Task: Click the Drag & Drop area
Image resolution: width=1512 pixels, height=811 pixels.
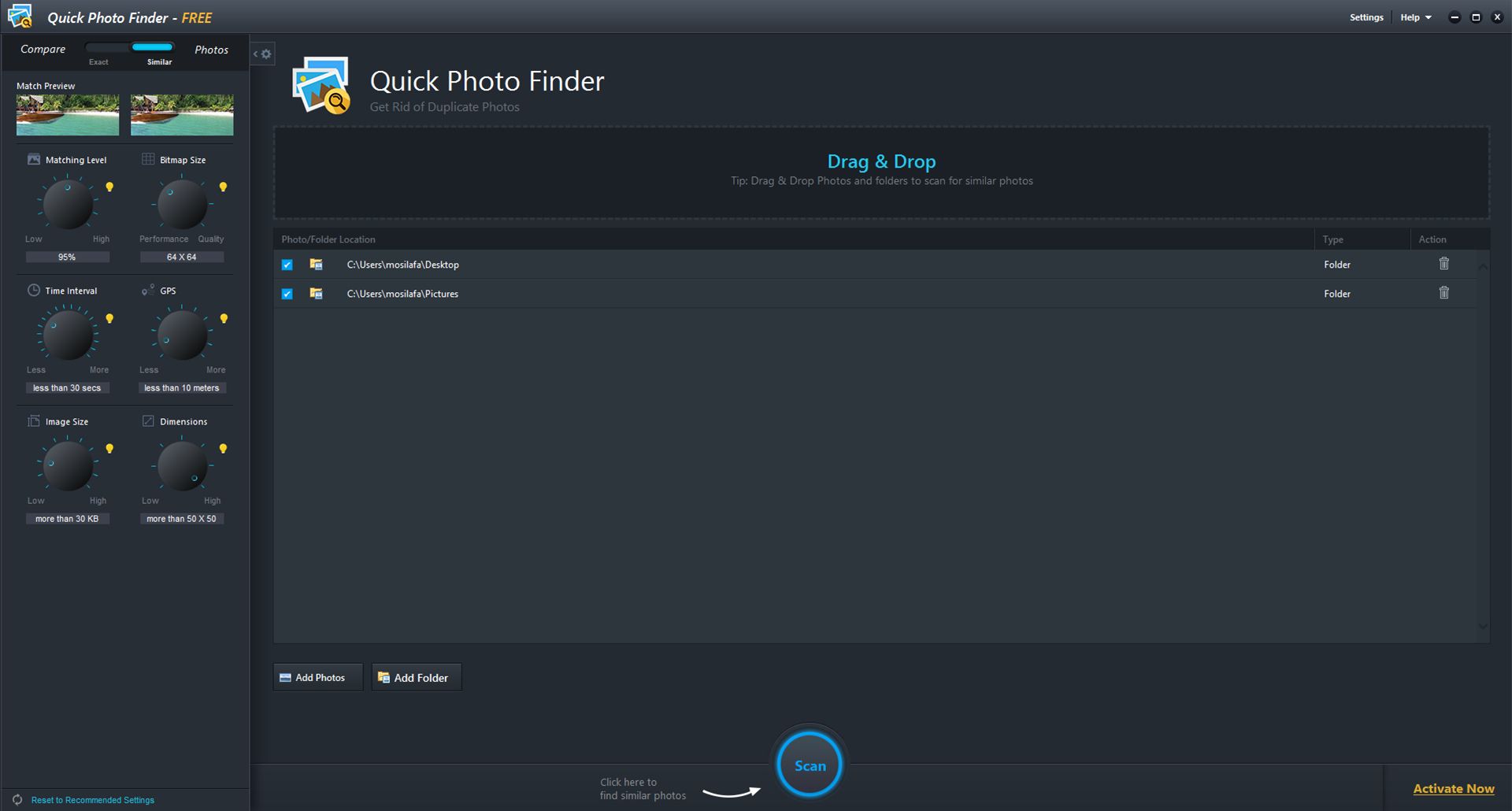Action: coord(881,172)
